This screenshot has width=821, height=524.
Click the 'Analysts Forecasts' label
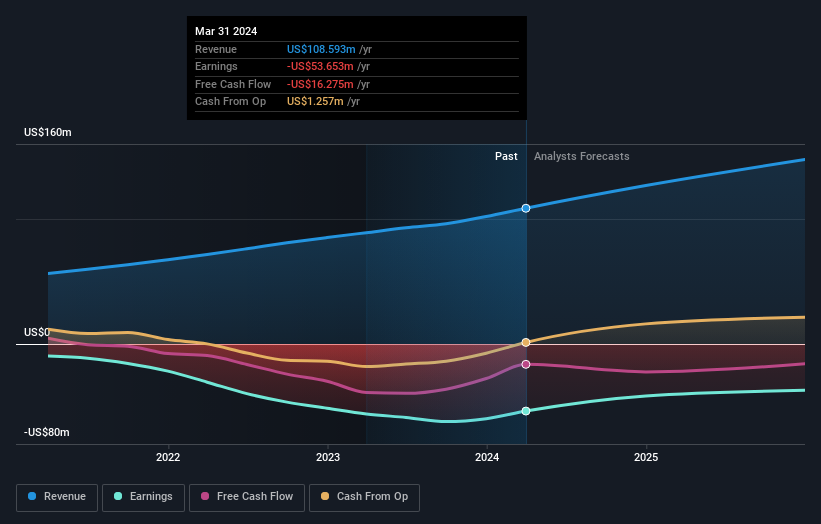[x=582, y=156]
